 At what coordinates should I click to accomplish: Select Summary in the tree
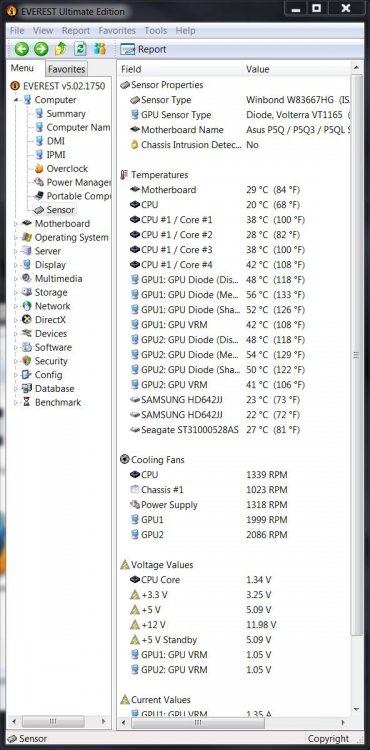click(x=60, y=114)
